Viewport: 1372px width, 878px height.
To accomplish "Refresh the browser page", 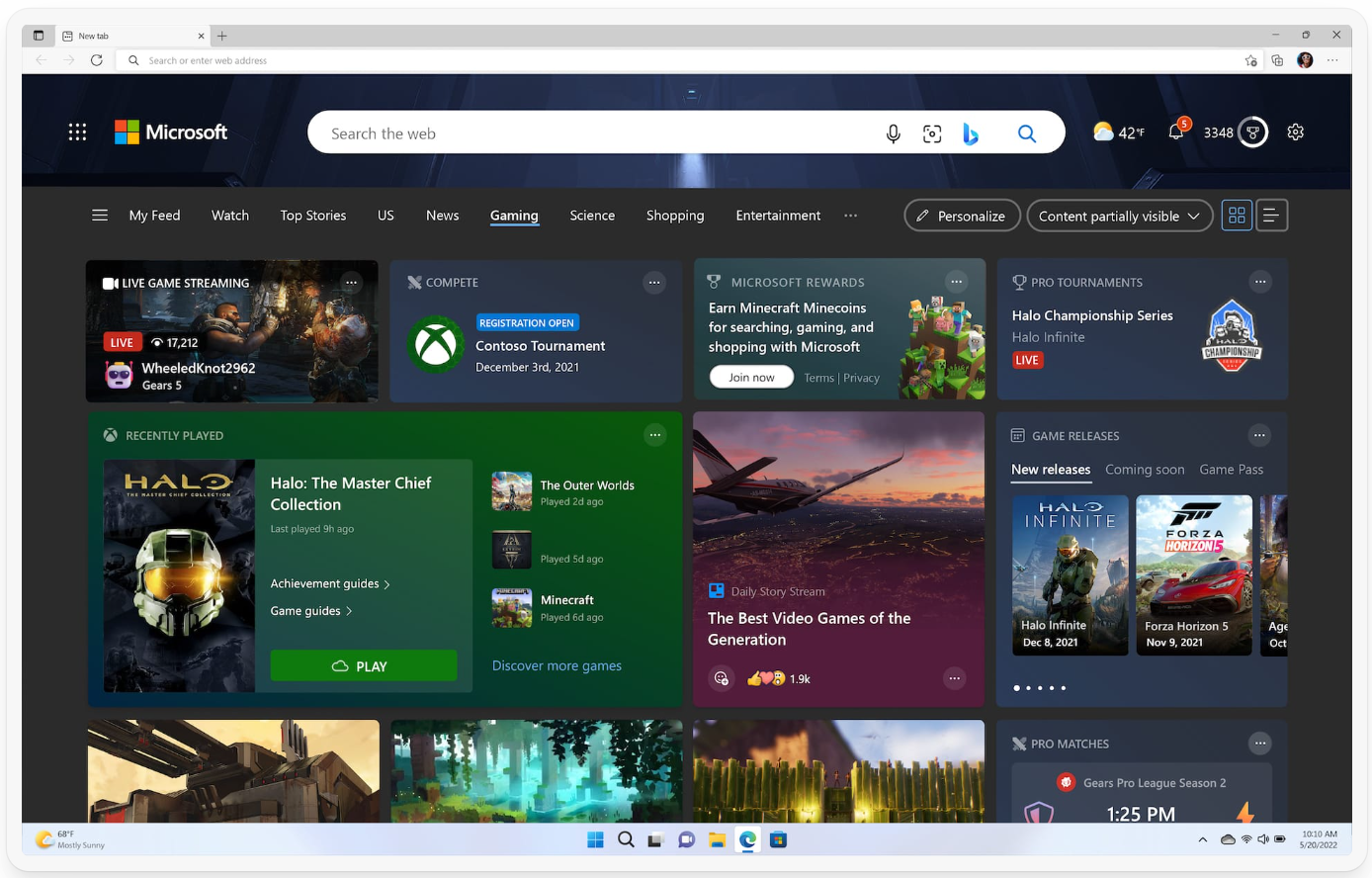I will point(96,60).
